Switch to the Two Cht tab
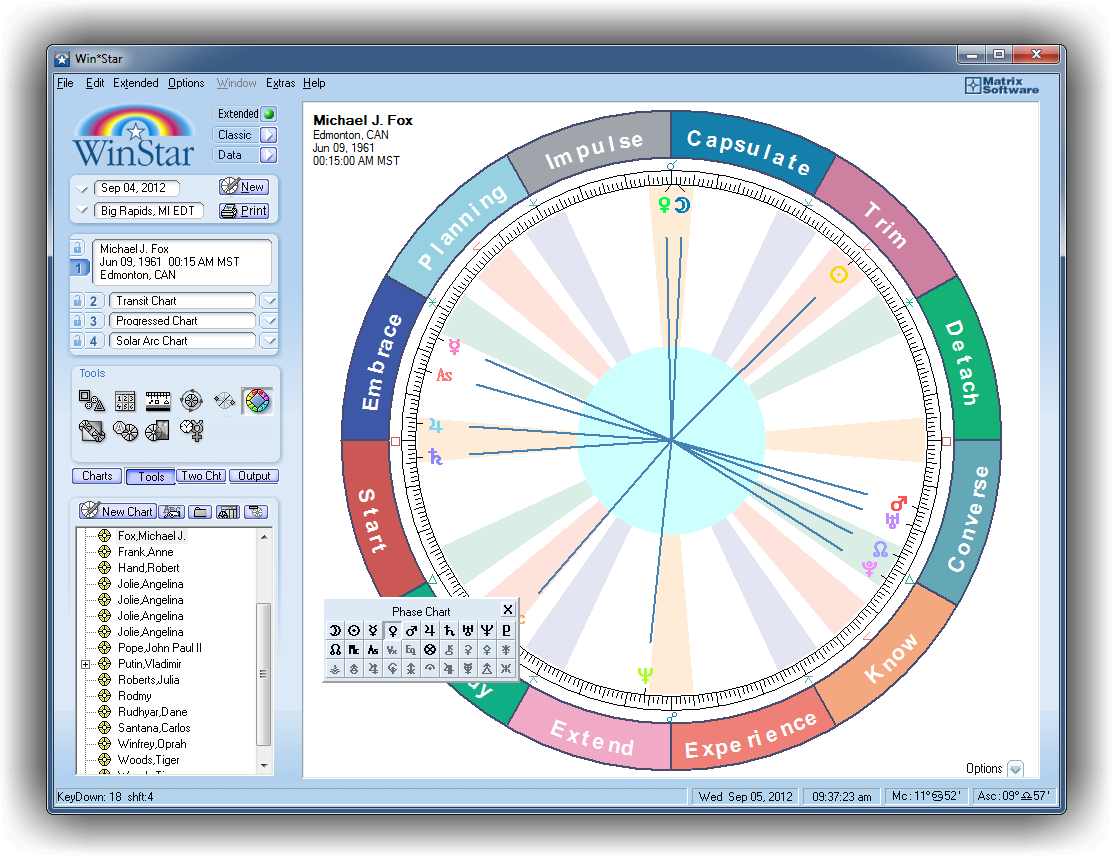Image resolution: width=1112 pixels, height=856 pixels. click(201, 476)
